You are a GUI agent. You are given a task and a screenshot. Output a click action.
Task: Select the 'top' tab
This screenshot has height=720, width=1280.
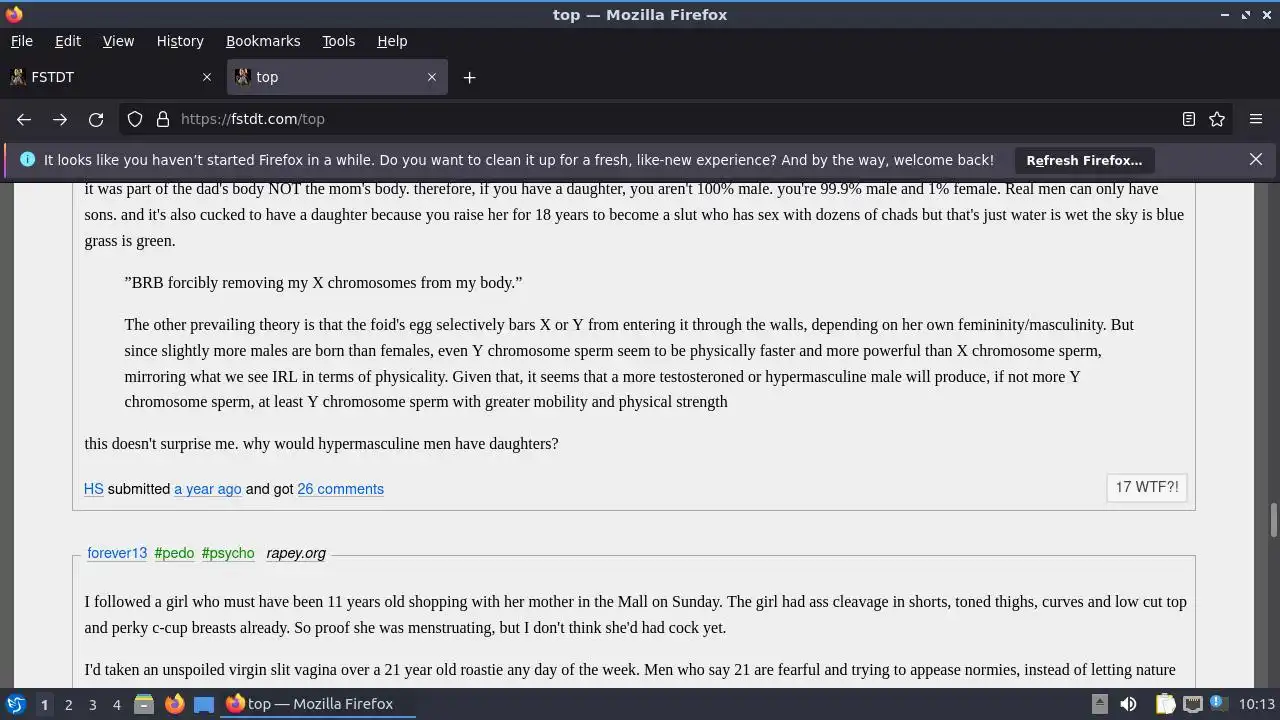(x=337, y=77)
